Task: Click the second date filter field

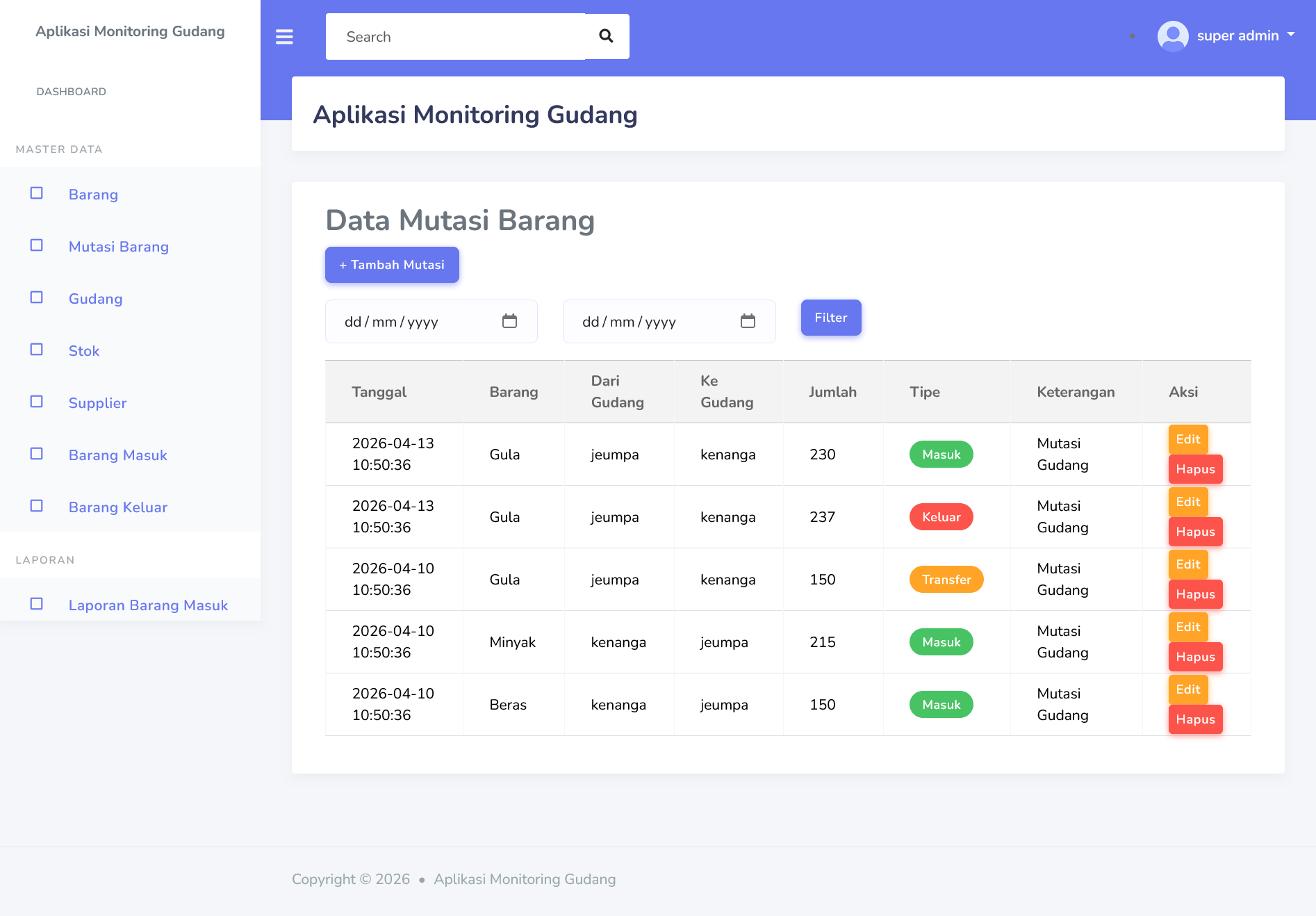Action: click(x=653, y=322)
